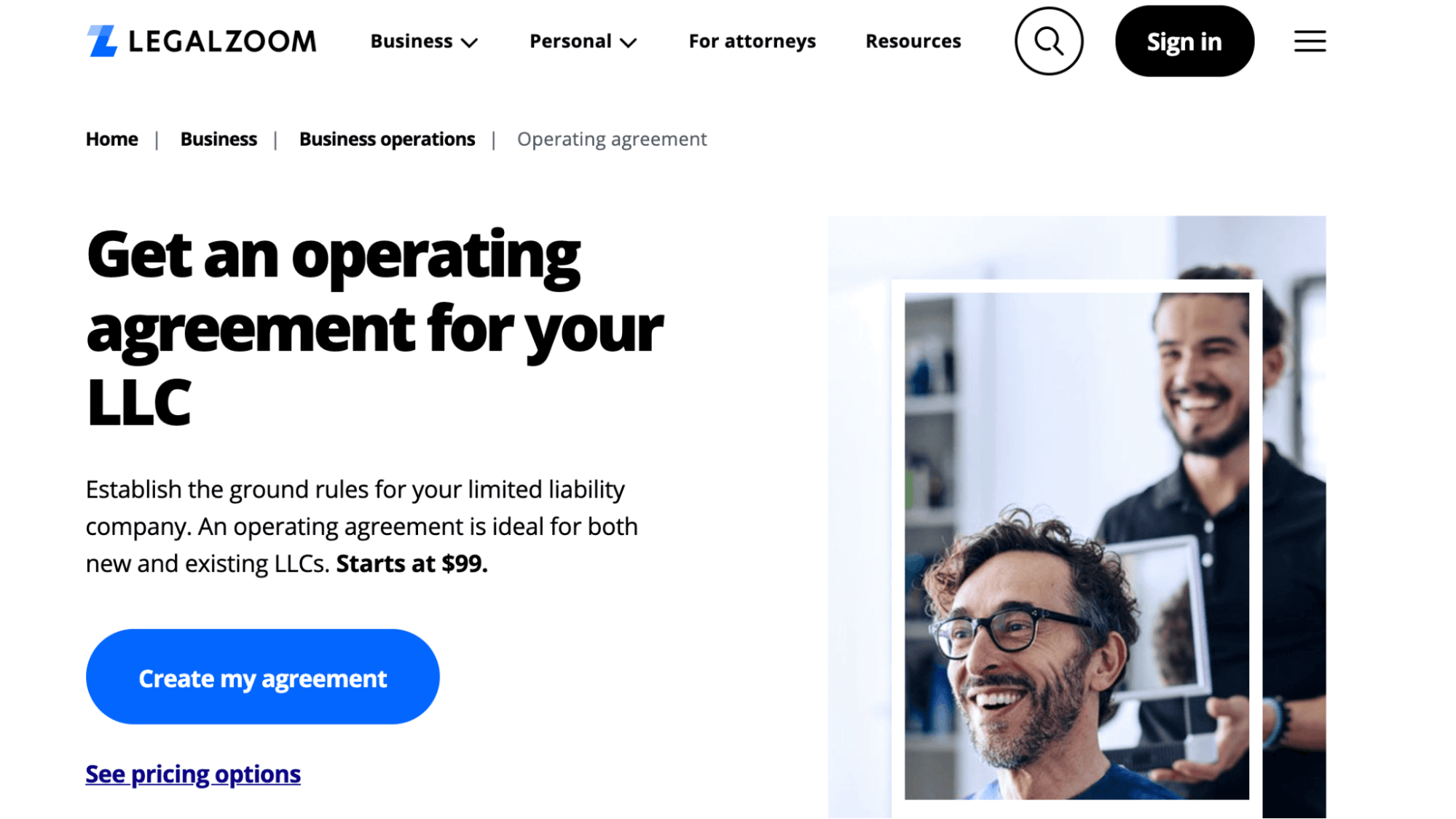This screenshot has height=819, width=1456.
Task: Navigate to Business operations breadcrumb
Action: click(387, 139)
